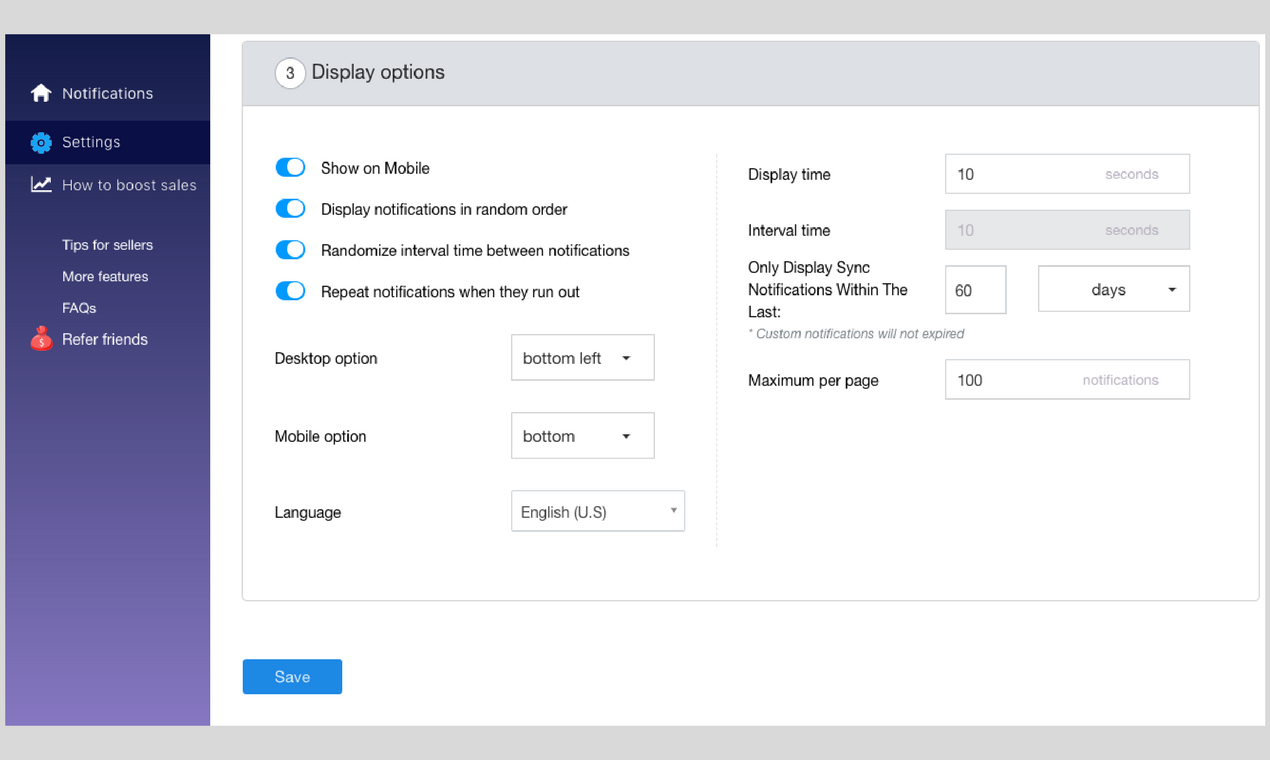
Task: Turn off Repeat notifications toggle
Action: [x=290, y=291]
